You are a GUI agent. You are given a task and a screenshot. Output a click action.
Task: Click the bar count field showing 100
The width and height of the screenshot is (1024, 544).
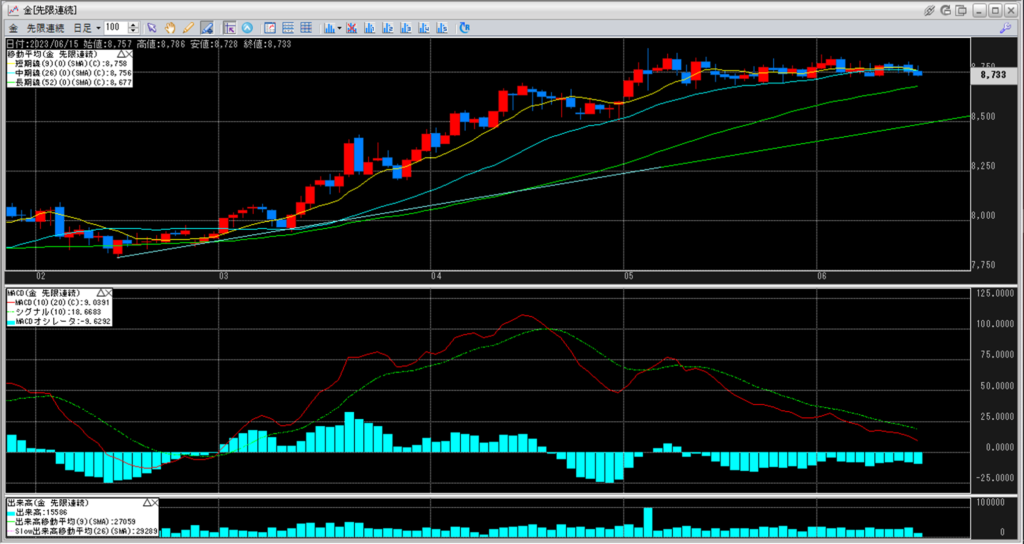[x=114, y=27]
